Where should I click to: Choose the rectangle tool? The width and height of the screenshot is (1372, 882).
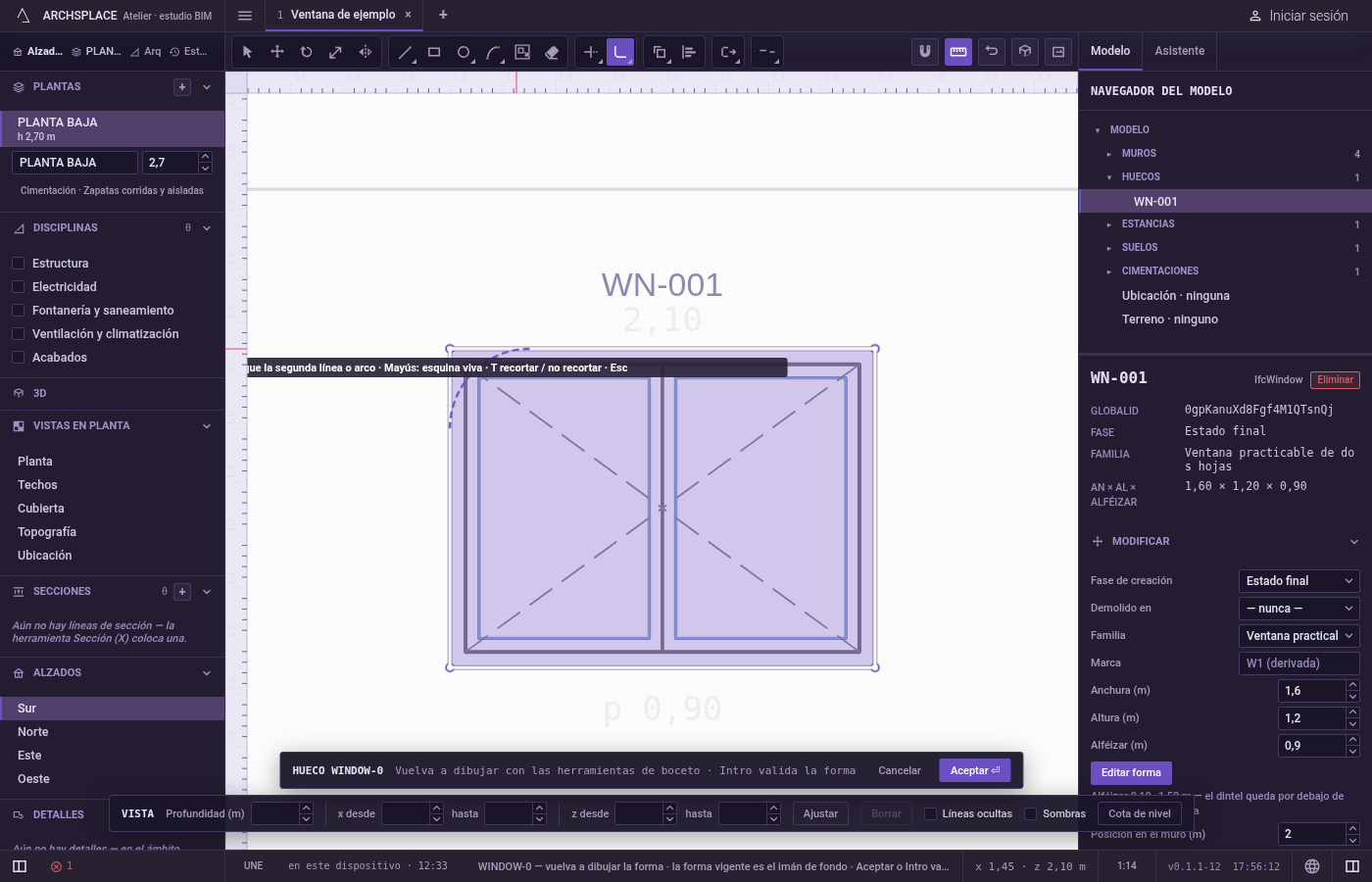coord(434,52)
